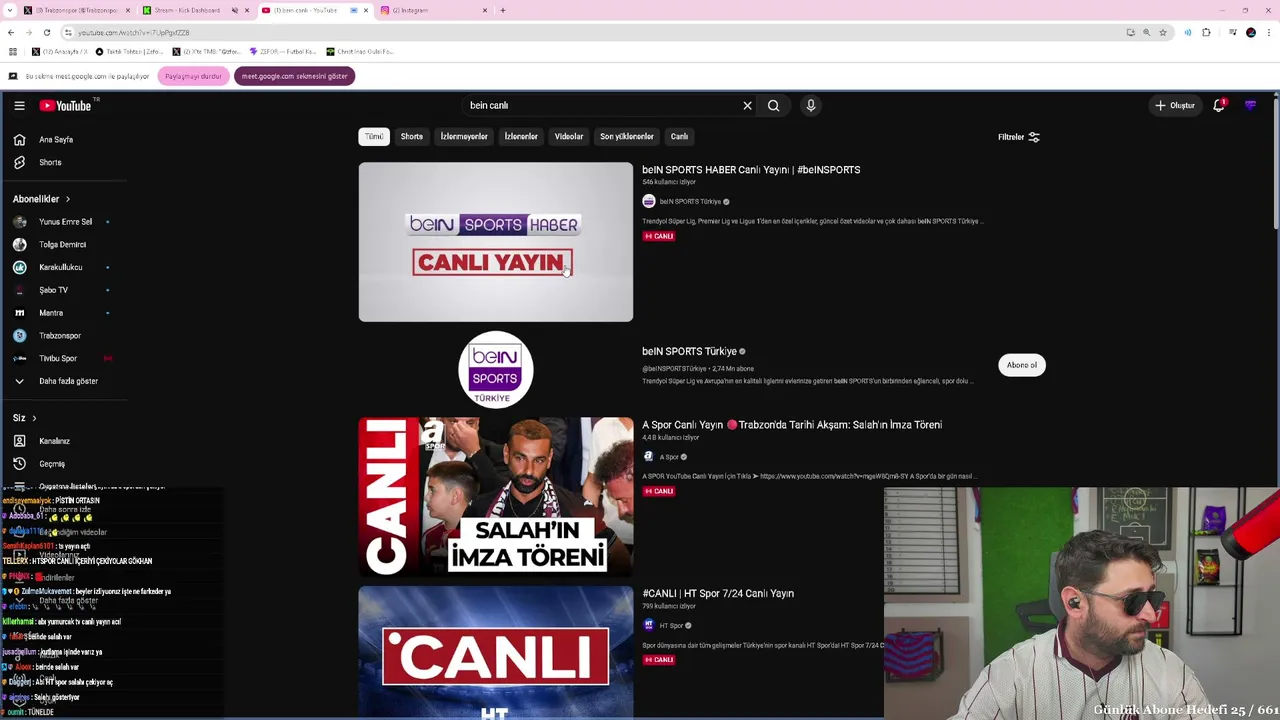The height and width of the screenshot is (720, 1280).
Task: Switch to the Stream - Kick Dashboard tab
Action: [x=196, y=10]
